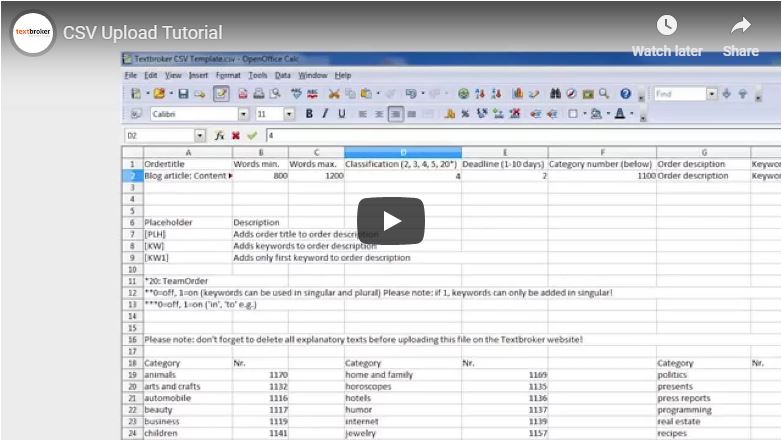782x440 pixels.
Task: Toggle Align Left
Action: (x=363, y=114)
